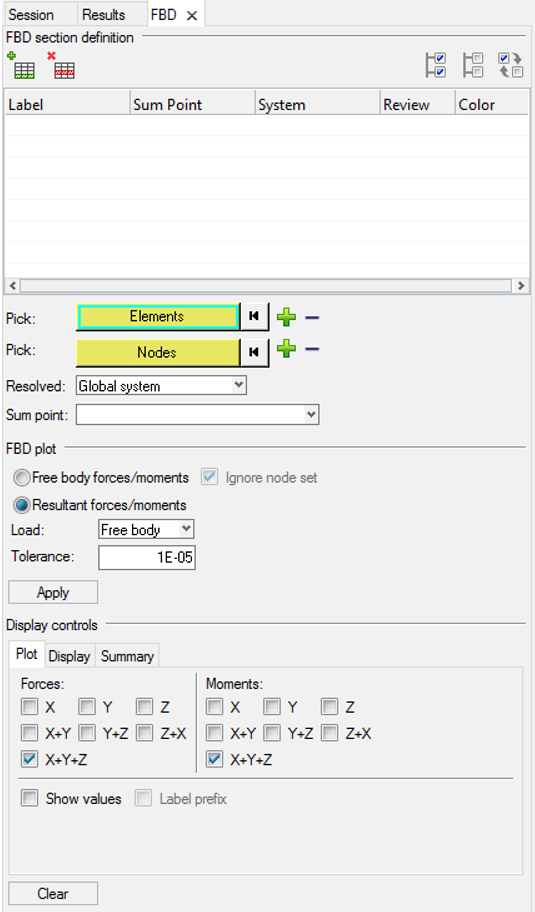535x912 pixels.
Task: Enable the Moments X+Y checkbox
Action: point(215,733)
